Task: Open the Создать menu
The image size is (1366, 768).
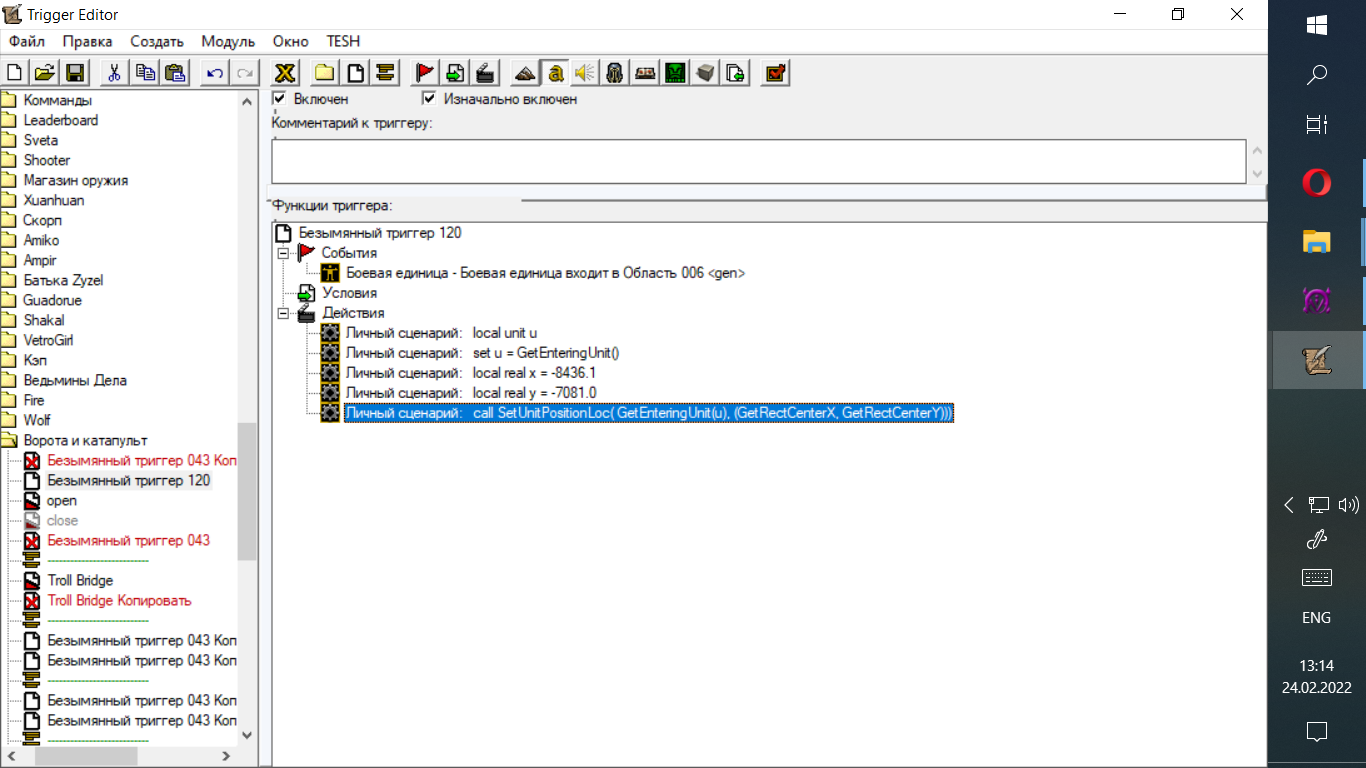Action: click(x=157, y=42)
